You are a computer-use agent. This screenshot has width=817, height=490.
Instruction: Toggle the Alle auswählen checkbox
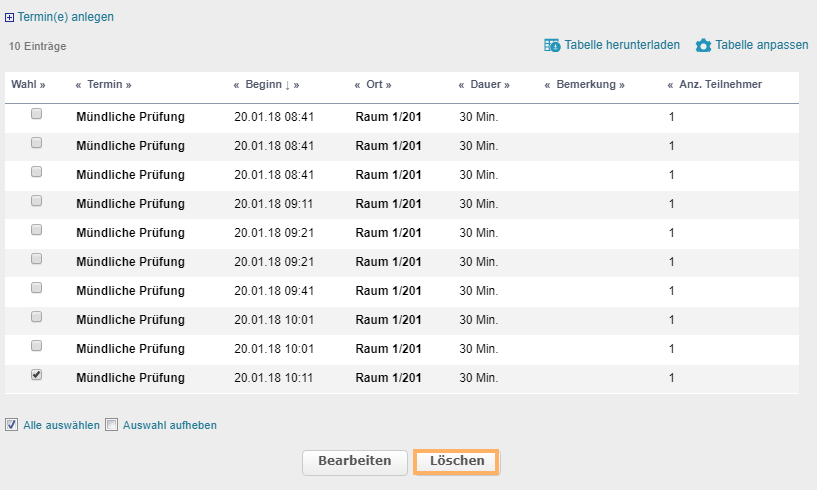12,424
